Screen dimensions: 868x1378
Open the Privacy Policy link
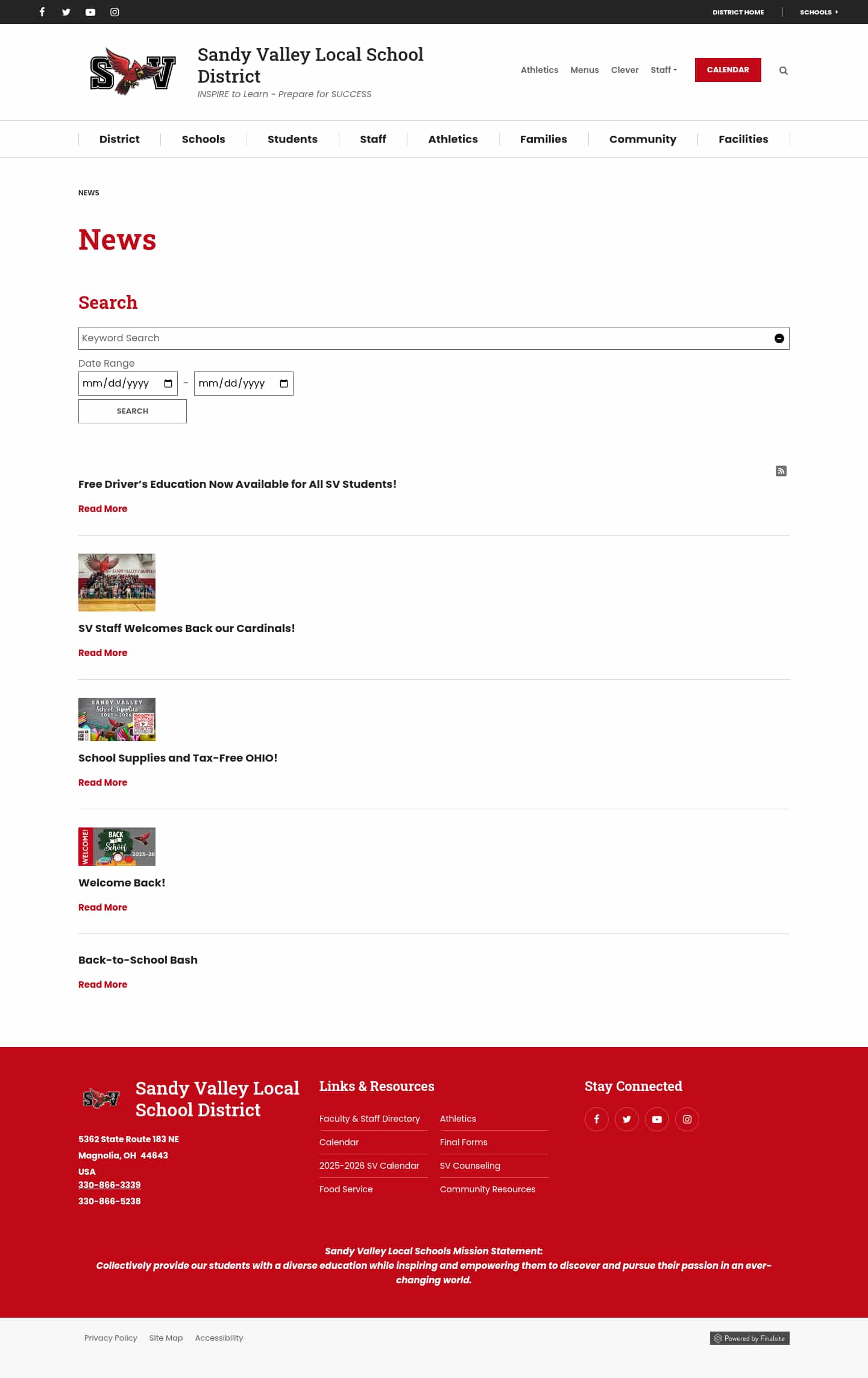pyautogui.click(x=111, y=1338)
